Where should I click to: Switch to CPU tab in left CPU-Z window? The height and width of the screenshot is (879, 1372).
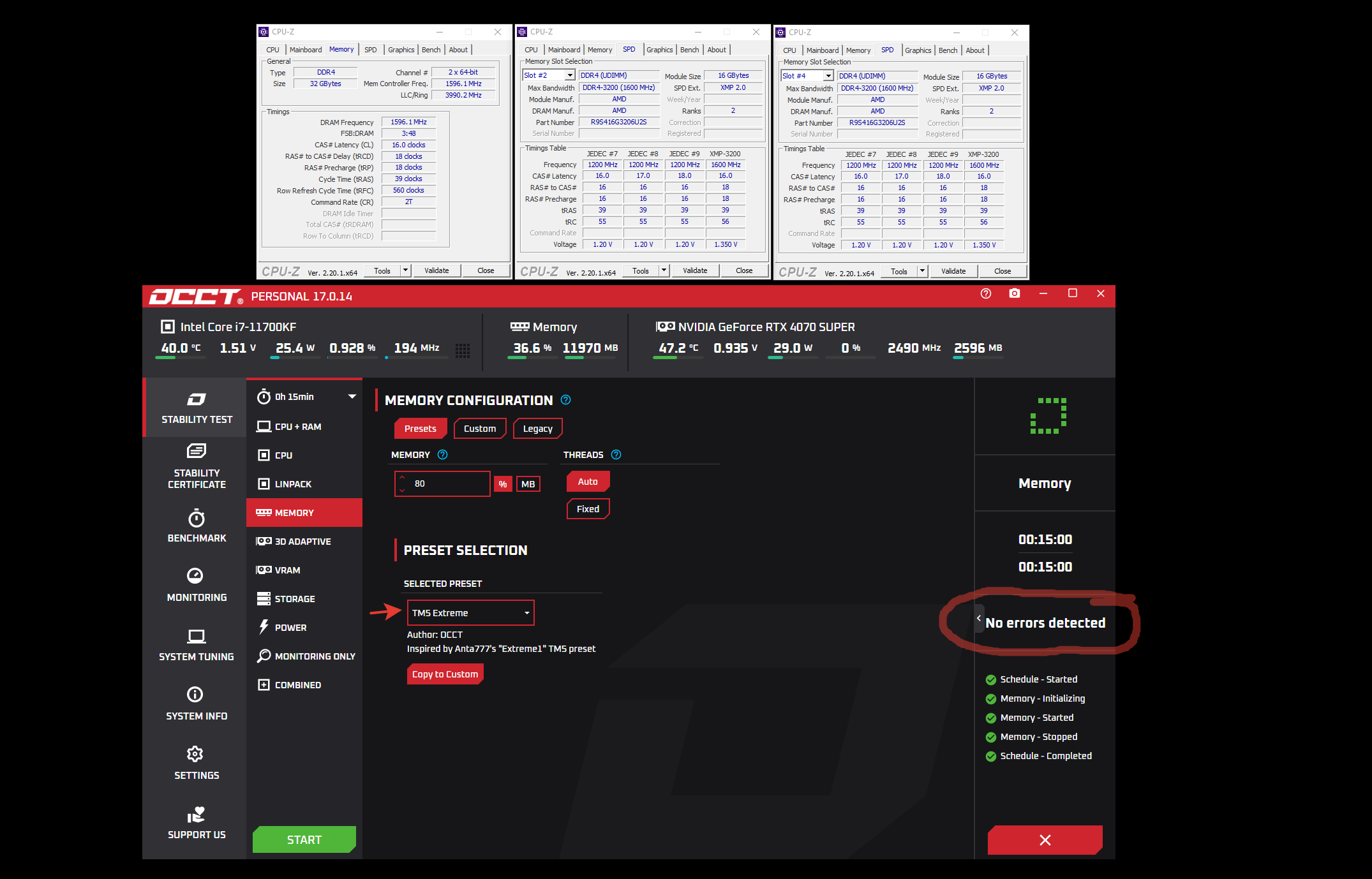click(x=272, y=50)
